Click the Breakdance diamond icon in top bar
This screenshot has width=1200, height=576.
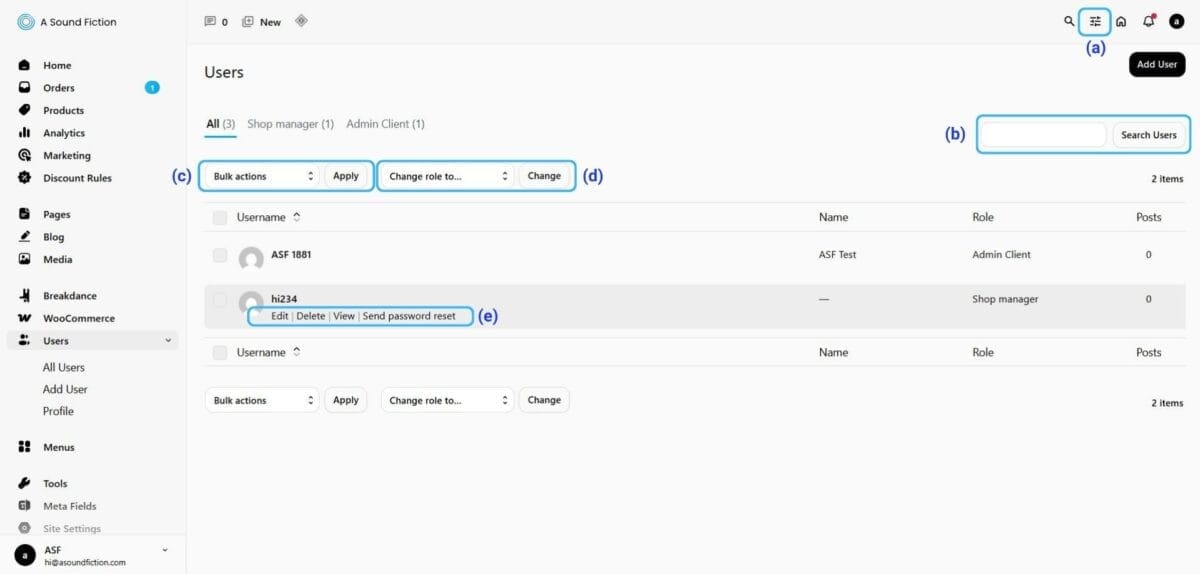301,21
